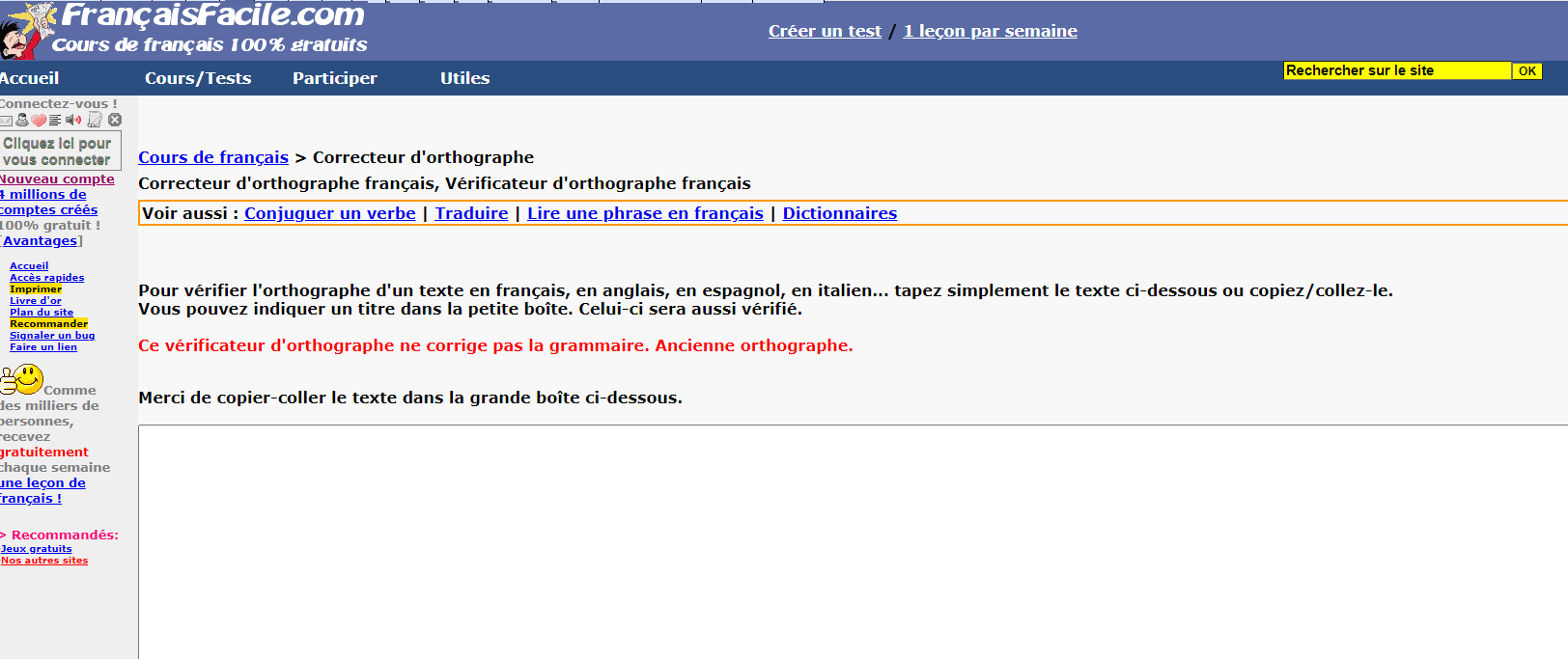Click the text lines icon

pyautogui.click(x=55, y=121)
